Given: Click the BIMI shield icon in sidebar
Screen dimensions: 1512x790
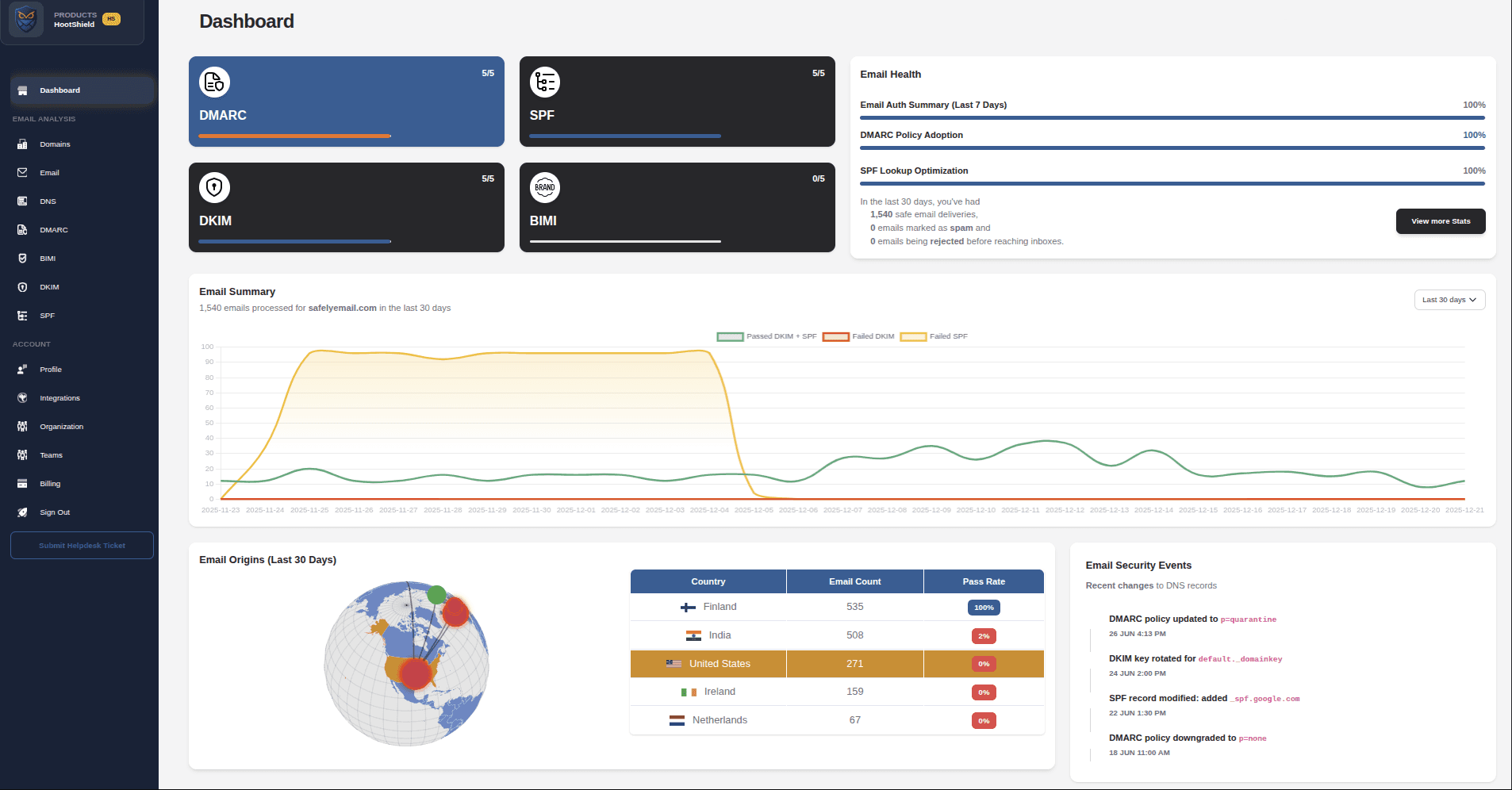Looking at the screenshot, I should click(x=23, y=258).
